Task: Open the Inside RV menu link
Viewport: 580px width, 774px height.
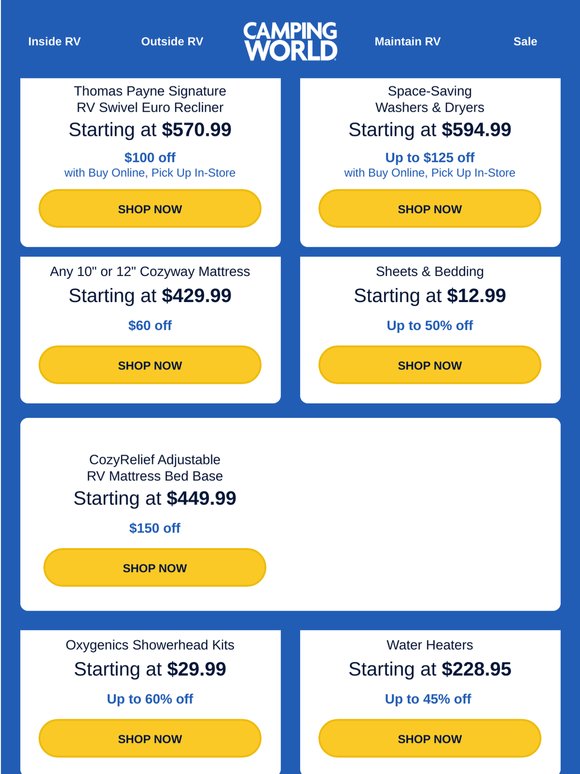Action: coord(54,41)
